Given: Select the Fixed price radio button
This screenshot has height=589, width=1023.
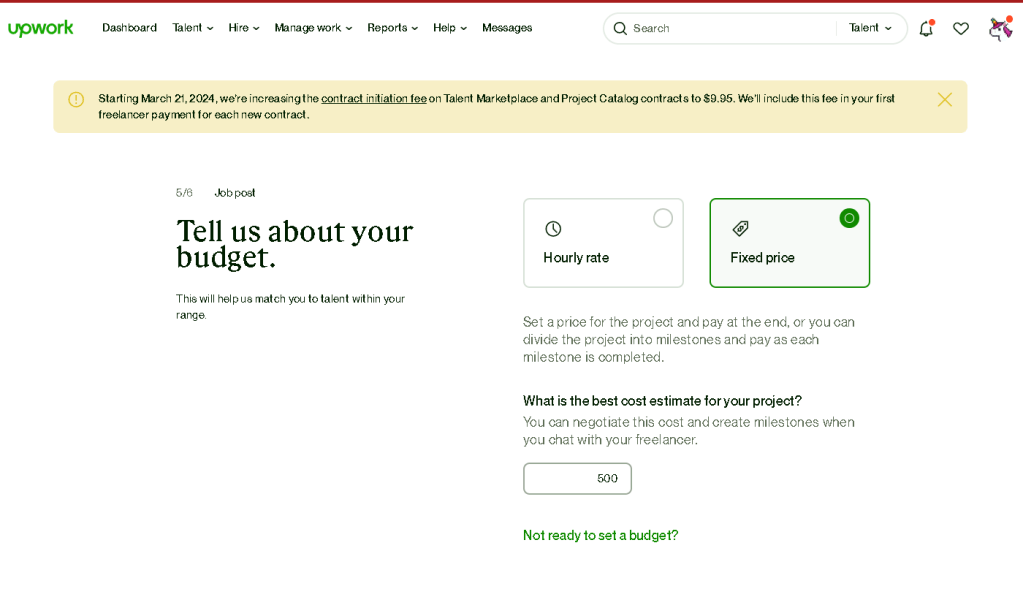Looking at the screenshot, I should (849, 218).
